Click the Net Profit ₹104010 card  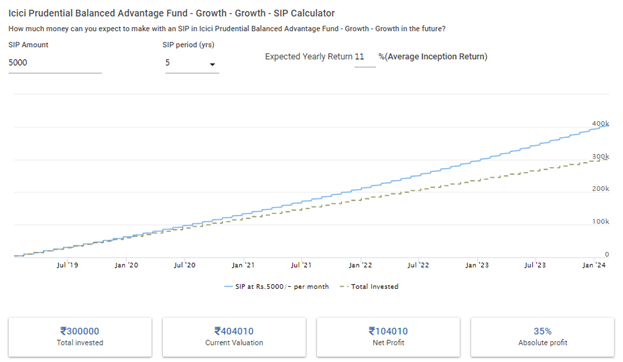(x=388, y=337)
